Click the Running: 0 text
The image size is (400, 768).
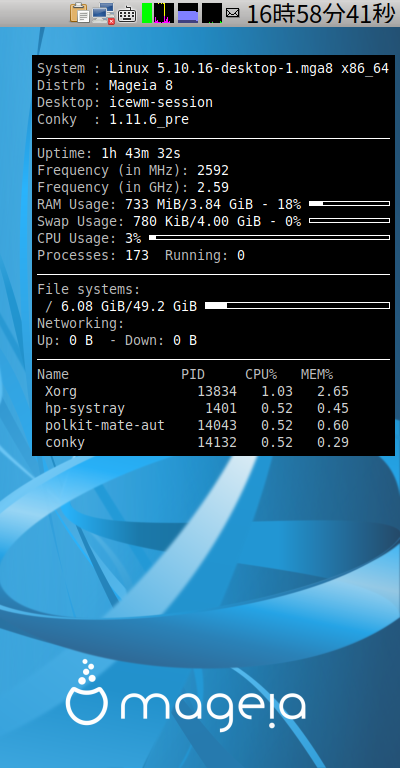tap(205, 256)
